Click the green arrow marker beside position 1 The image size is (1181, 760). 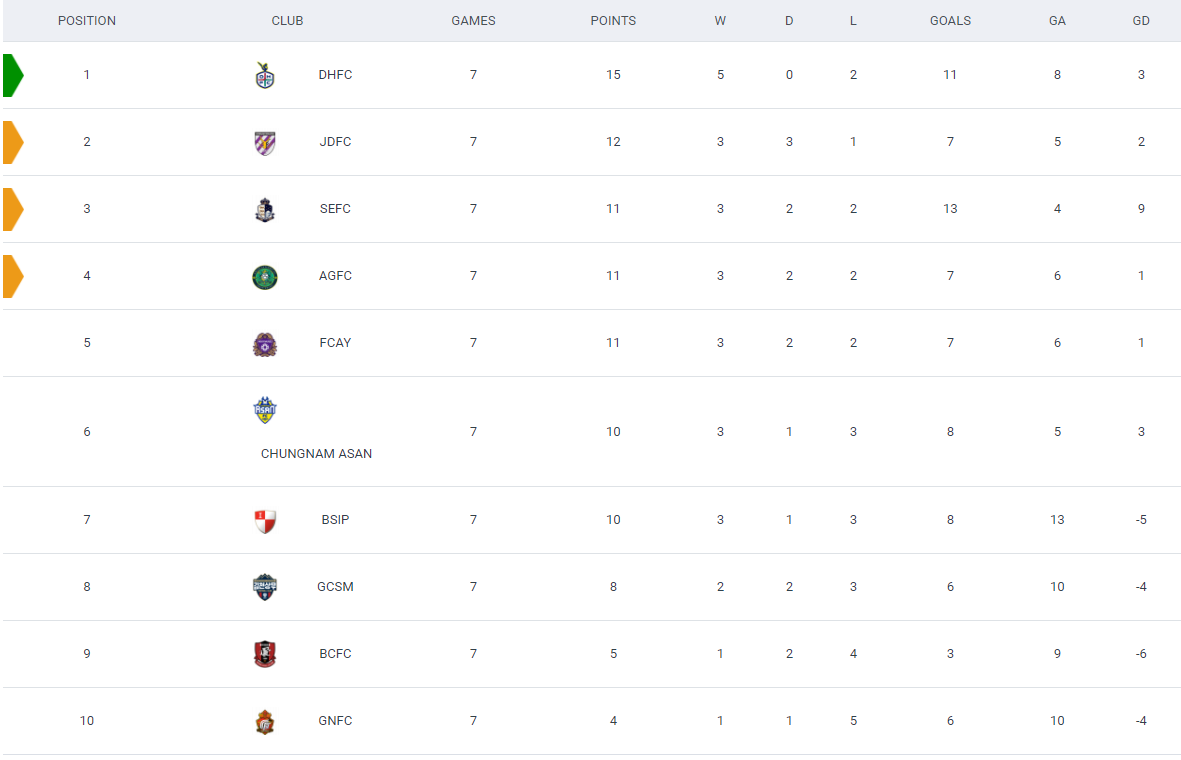pyautogui.click(x=14, y=75)
